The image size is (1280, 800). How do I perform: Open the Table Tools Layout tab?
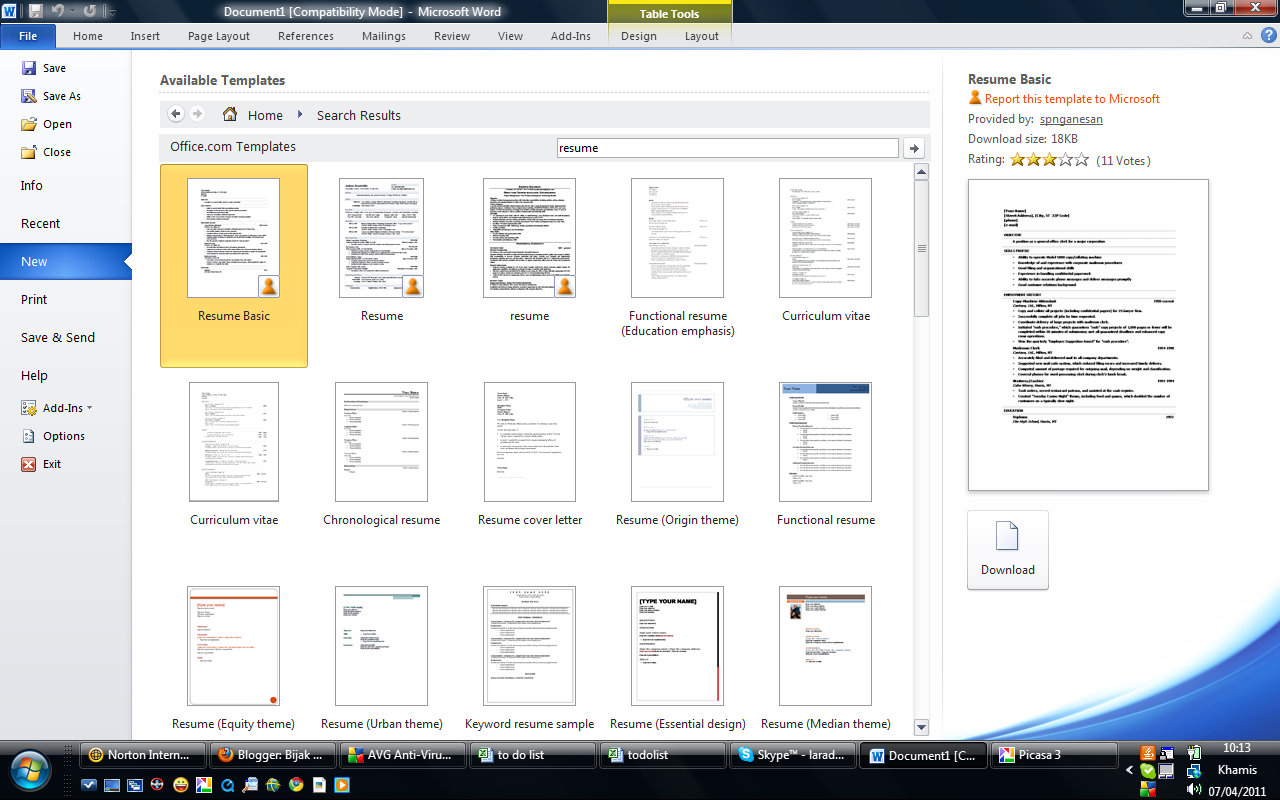[x=702, y=36]
